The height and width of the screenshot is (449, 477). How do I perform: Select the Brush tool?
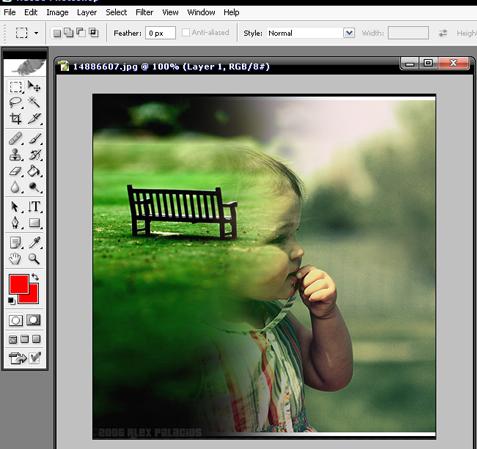34,138
